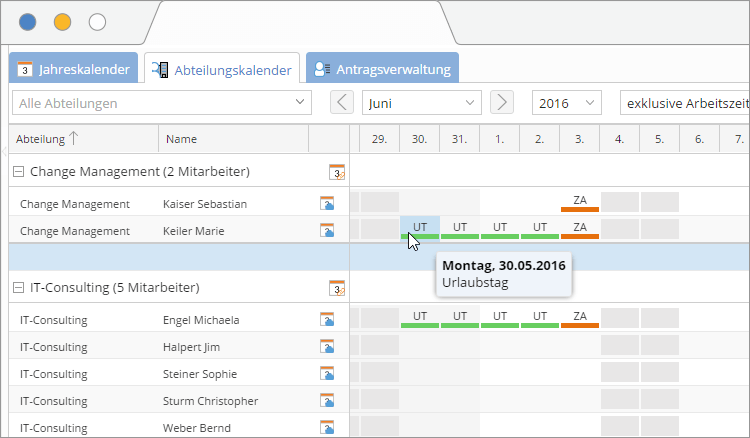Screen dimensions: 750x438
Task: Open calendar icon for Change Management group
Action: tap(337, 172)
